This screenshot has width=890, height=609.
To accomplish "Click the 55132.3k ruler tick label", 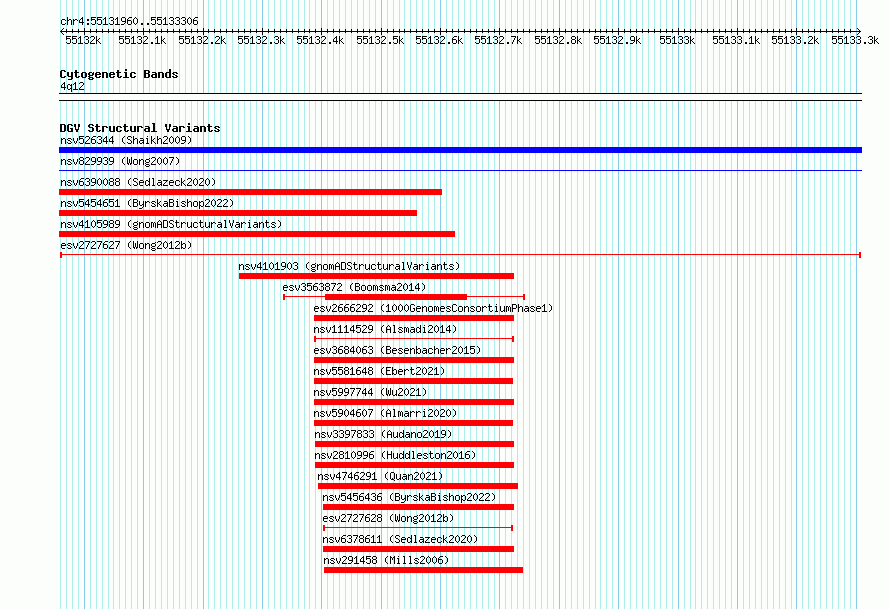I will [x=261, y=40].
